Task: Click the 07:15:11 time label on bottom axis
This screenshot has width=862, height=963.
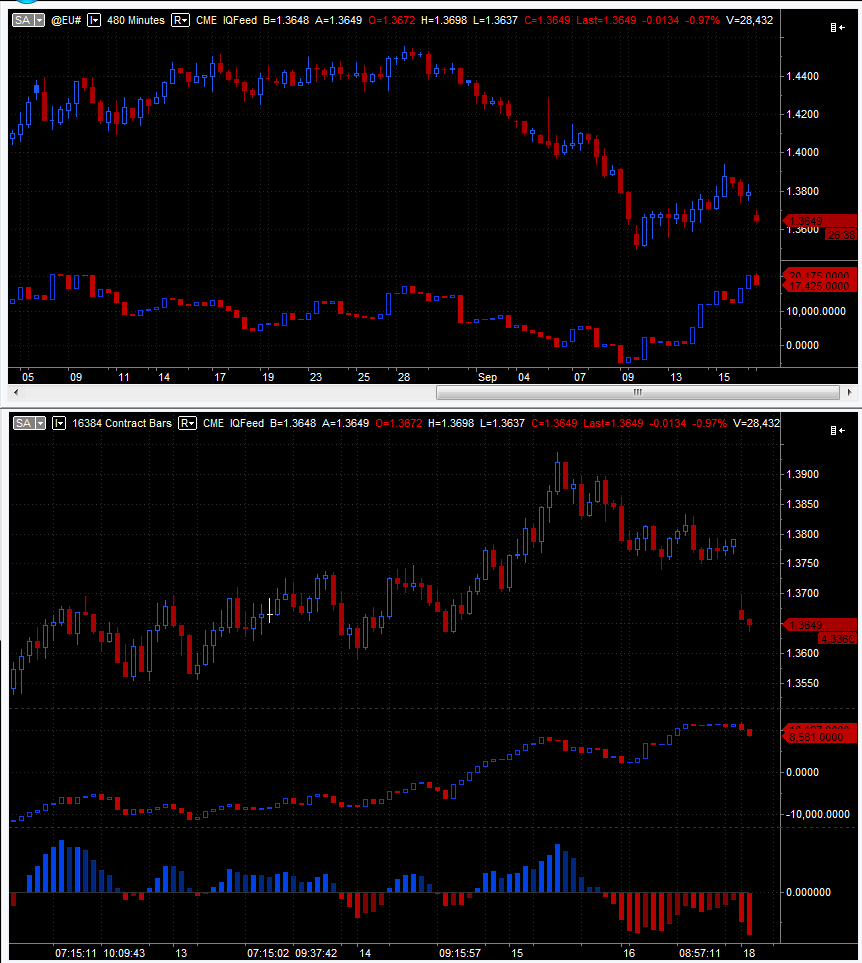Action: (76, 953)
